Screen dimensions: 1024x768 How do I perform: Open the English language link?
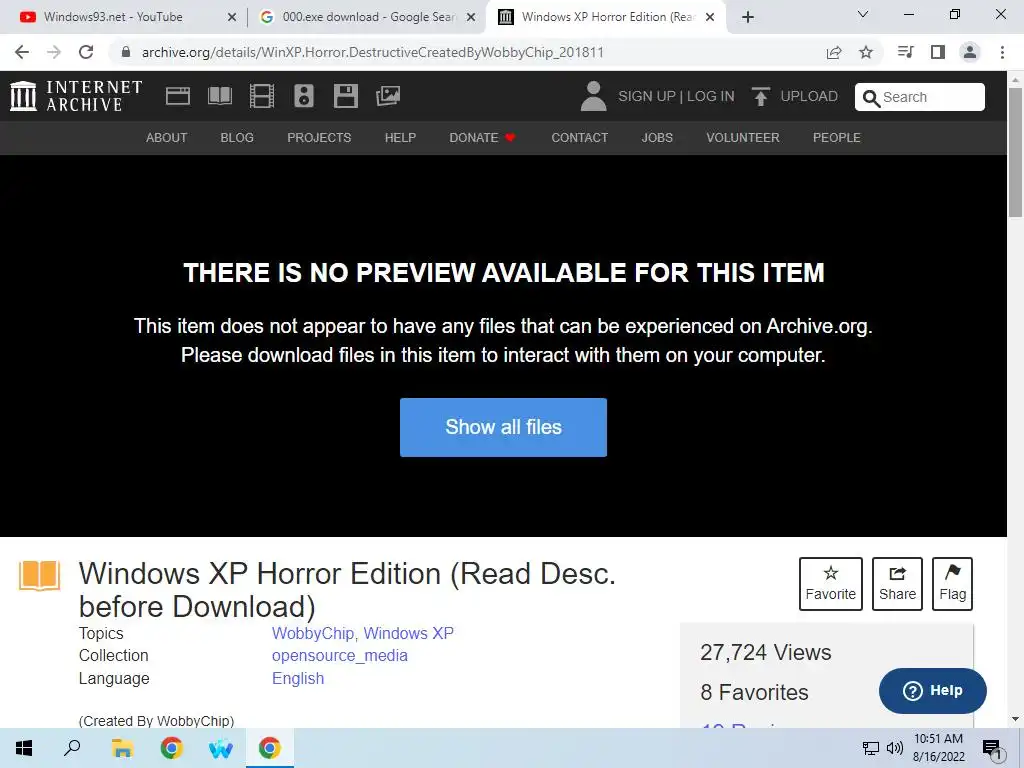tap(298, 679)
